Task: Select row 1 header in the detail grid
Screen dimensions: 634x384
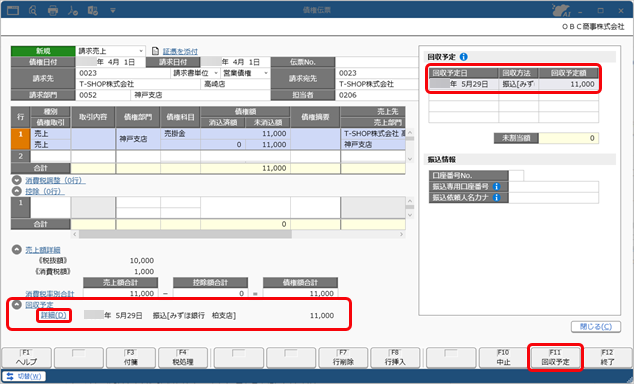Action: 21,139
